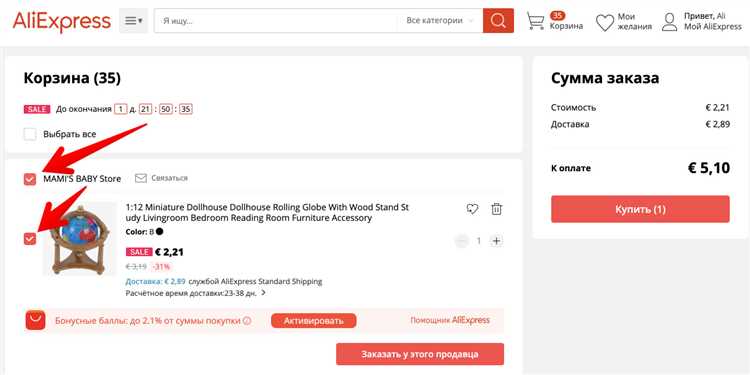Click the bonus points info circle icon

click(247, 320)
